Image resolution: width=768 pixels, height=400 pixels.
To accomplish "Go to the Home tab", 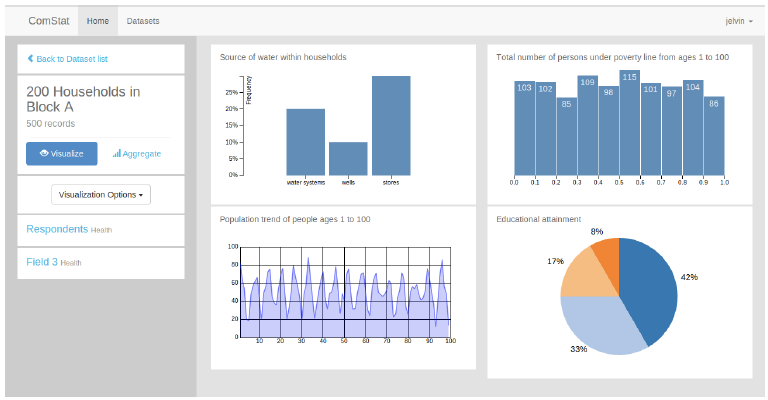I will 97,20.
